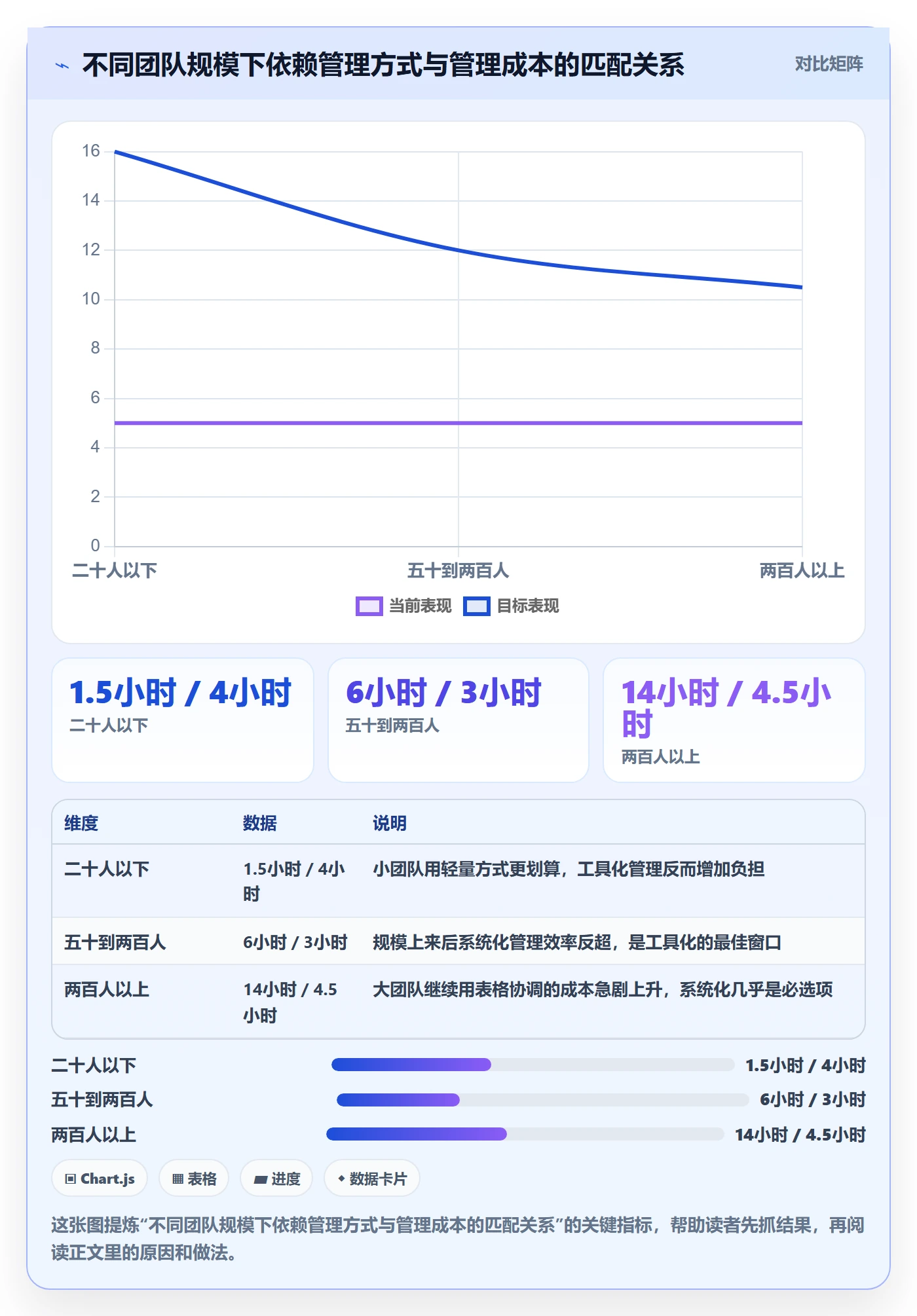The height and width of the screenshot is (1316, 917).
Task: Click the 6小时 / 3小时 value in table
Action: point(295,942)
